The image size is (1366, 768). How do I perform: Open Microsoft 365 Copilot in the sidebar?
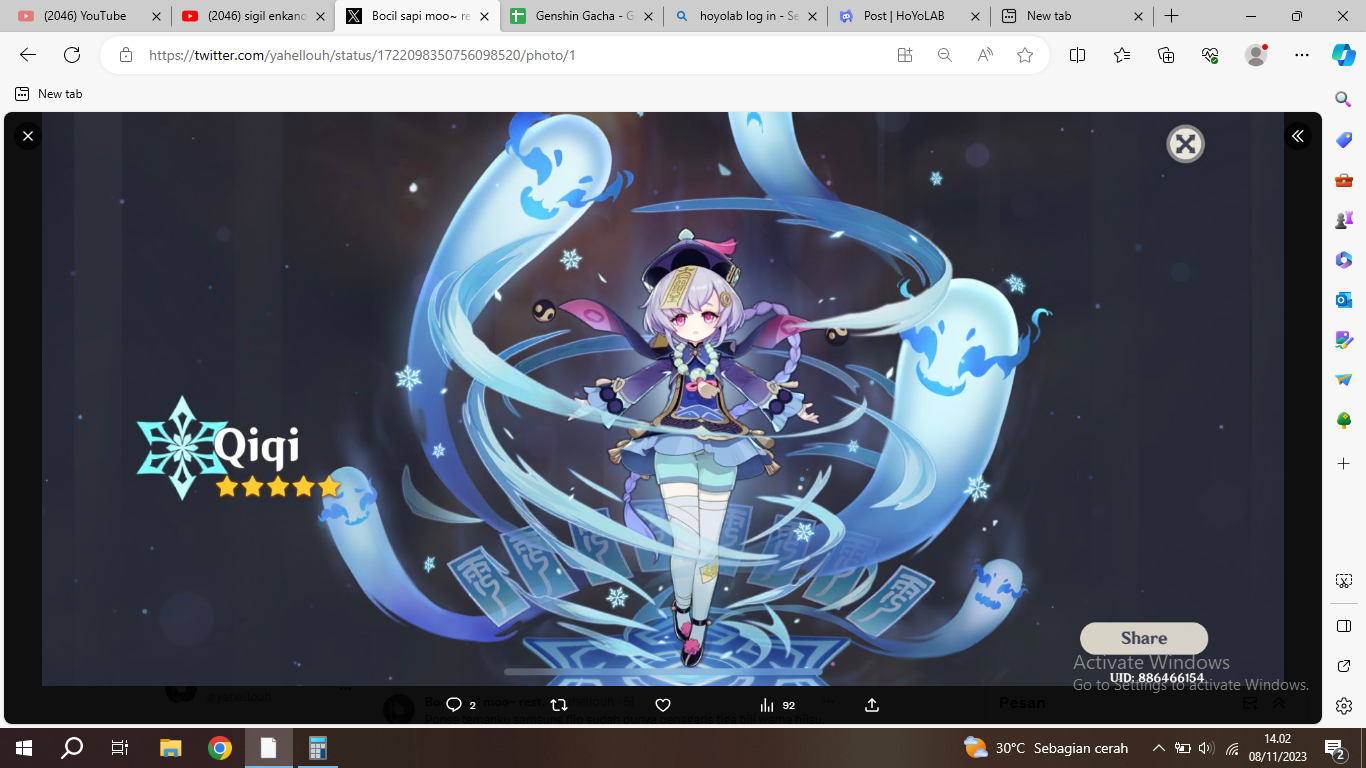pos(1343,258)
